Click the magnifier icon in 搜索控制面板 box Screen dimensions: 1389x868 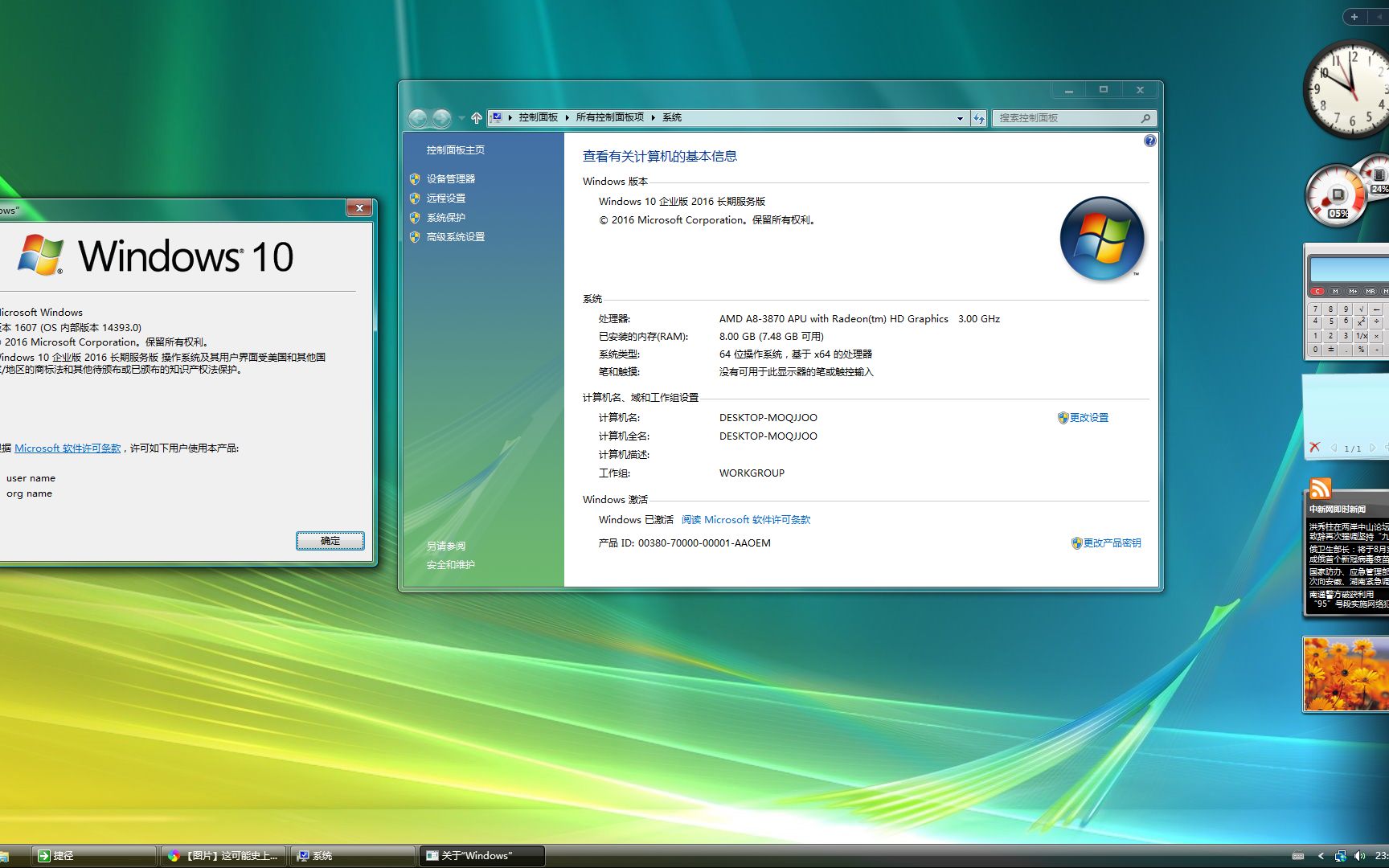[1145, 117]
